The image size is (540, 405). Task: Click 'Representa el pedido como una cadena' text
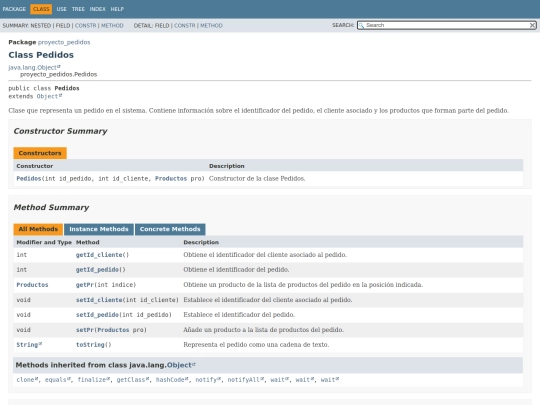(256, 345)
